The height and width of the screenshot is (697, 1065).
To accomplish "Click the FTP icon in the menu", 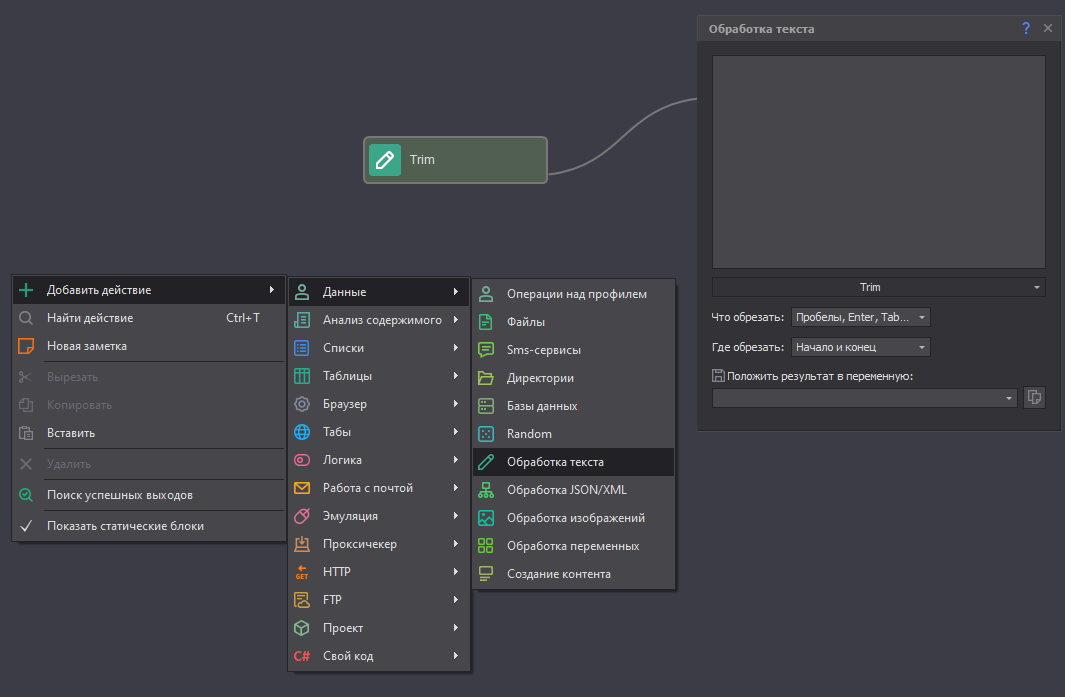I will click(x=302, y=600).
